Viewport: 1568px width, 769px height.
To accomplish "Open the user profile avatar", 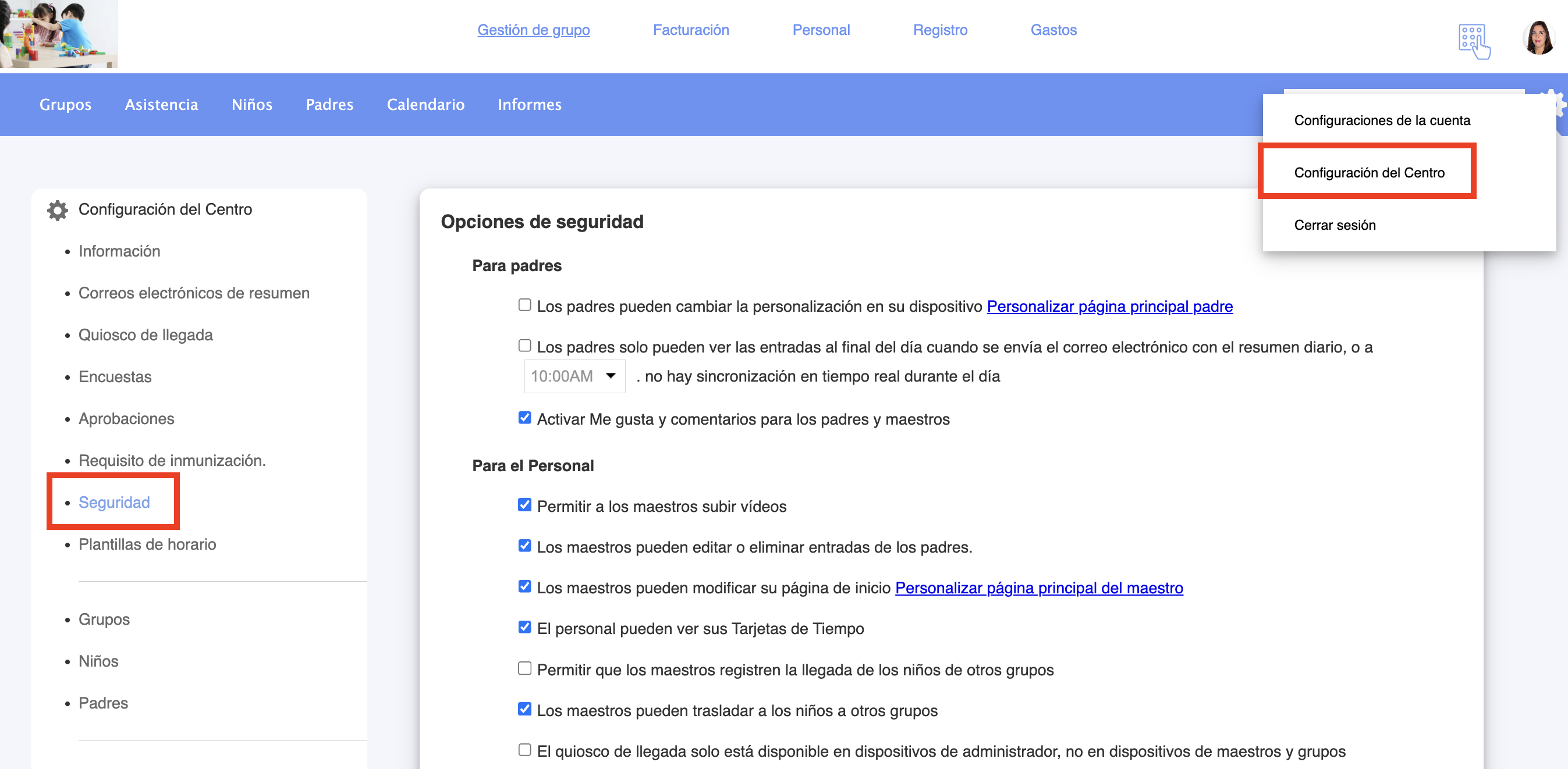I will click(x=1538, y=38).
